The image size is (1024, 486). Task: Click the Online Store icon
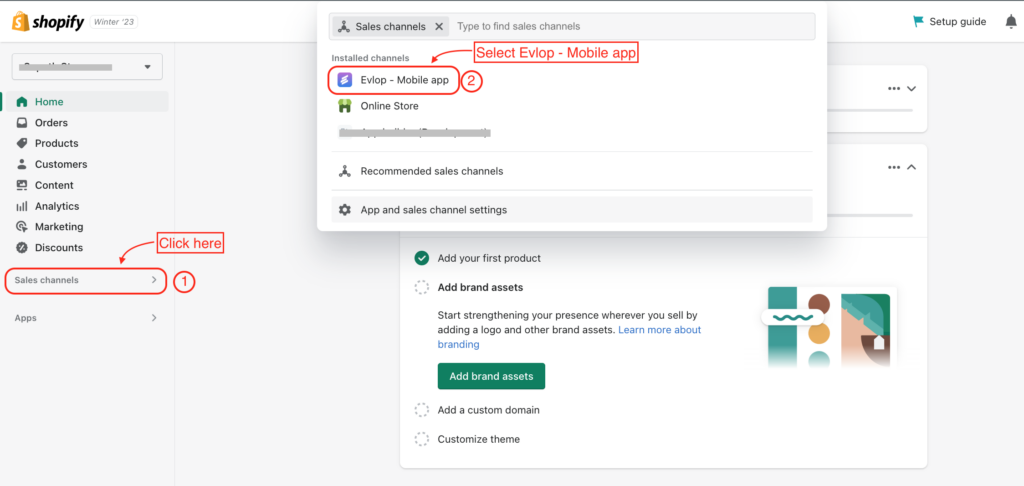pyautogui.click(x=344, y=106)
